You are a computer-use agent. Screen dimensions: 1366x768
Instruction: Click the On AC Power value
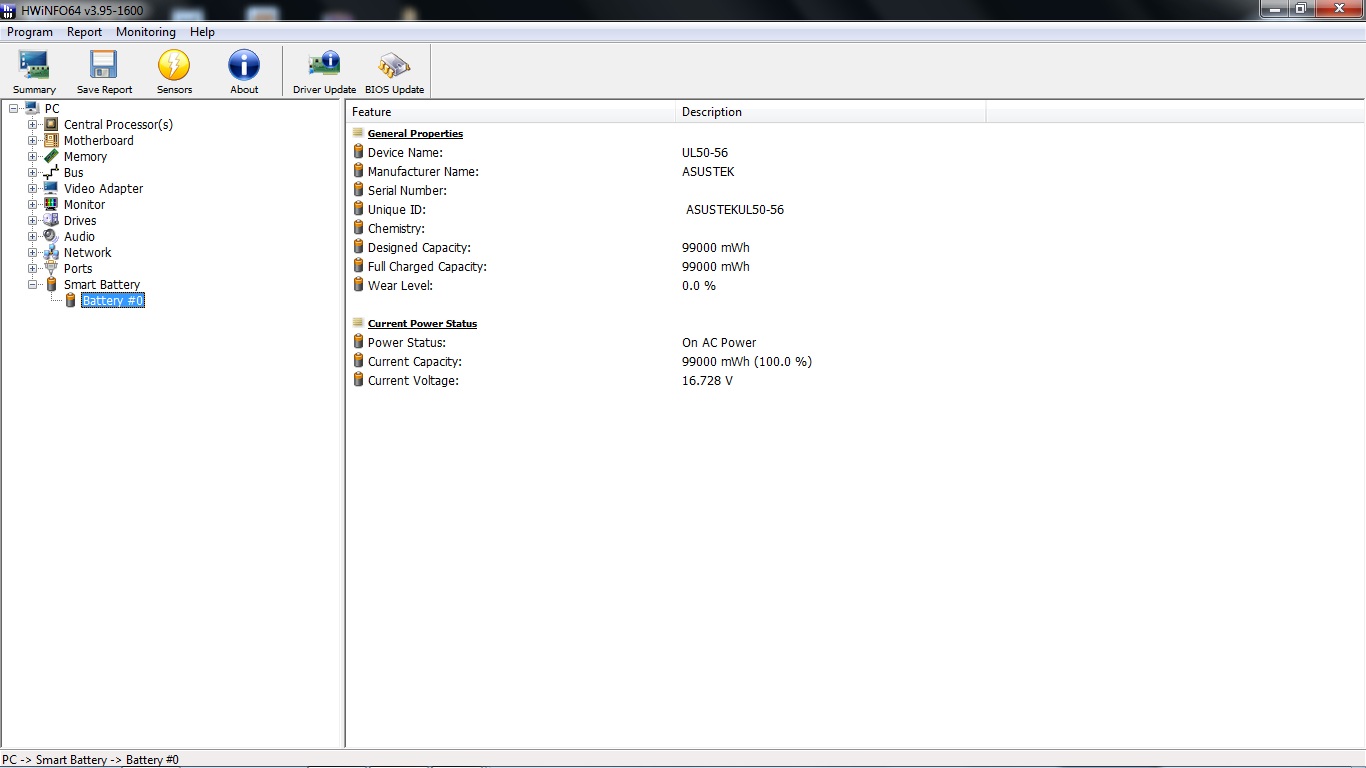[719, 342]
